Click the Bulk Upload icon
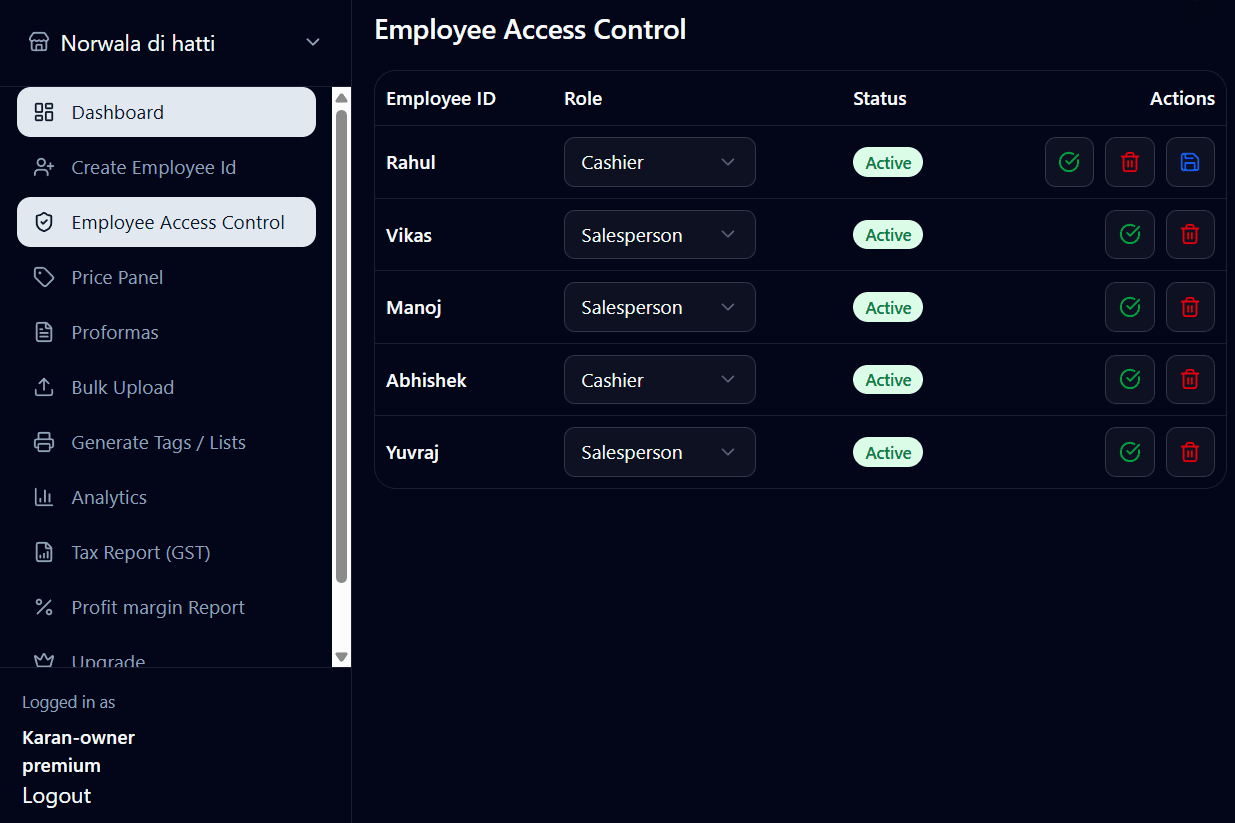1235x823 pixels. [44, 387]
